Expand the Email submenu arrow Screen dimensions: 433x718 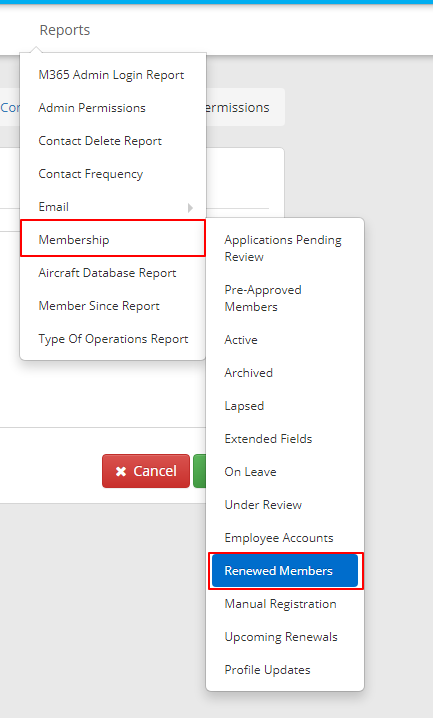(190, 208)
